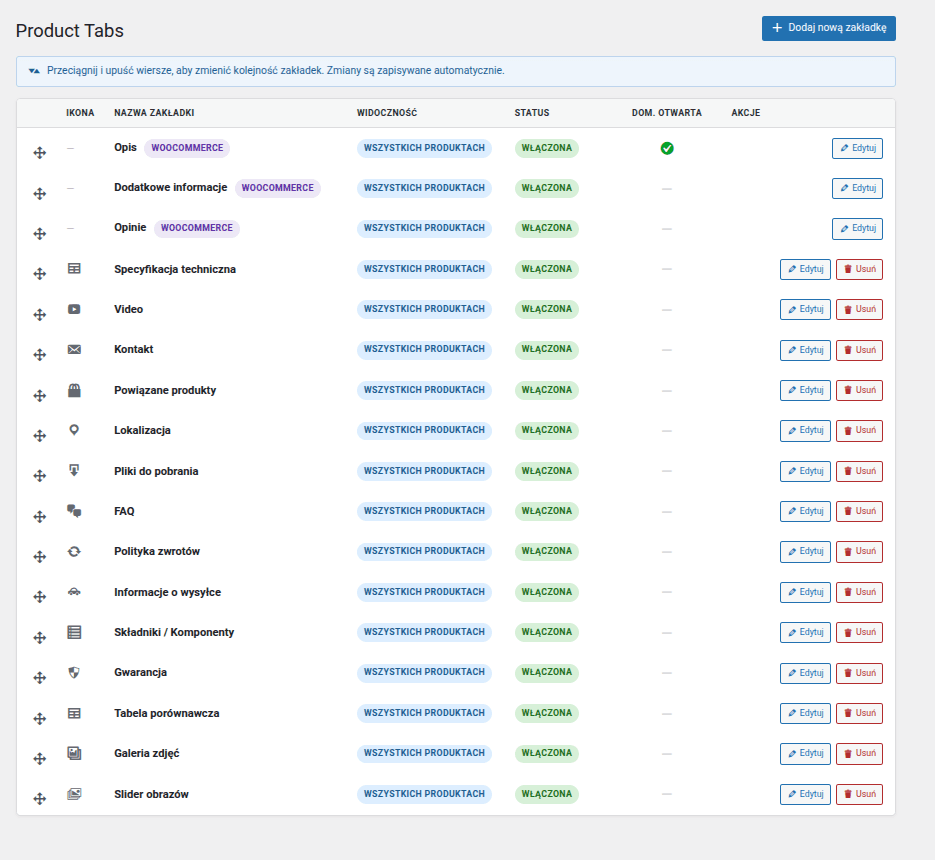Click the shield icon beside Gwarancja
The image size is (935, 860).
coord(74,672)
